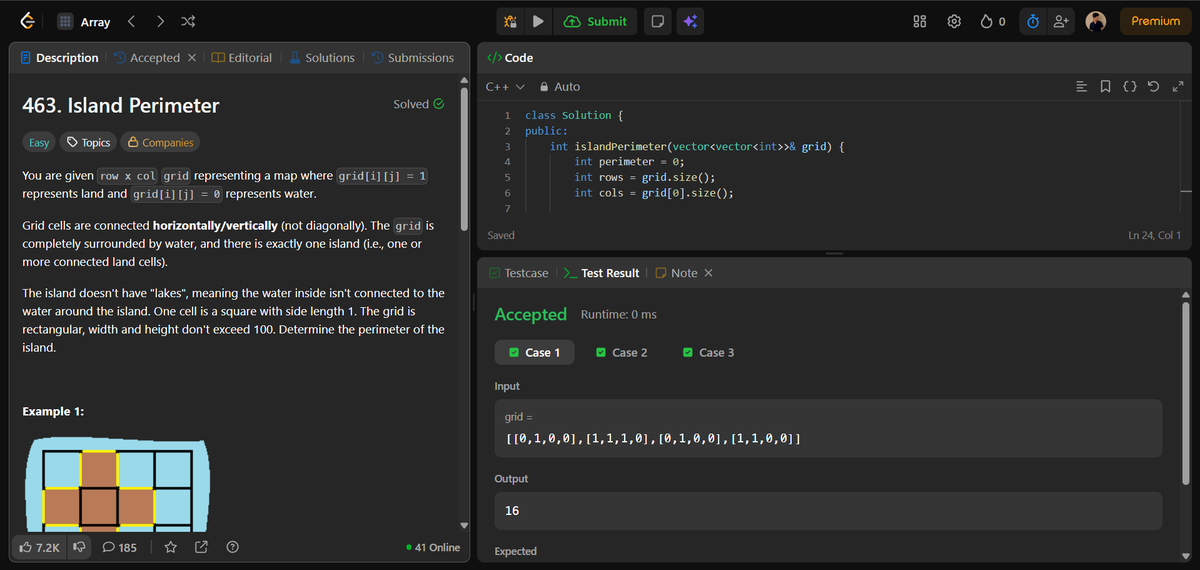
Task: Click the 41 Online indicator
Action: tap(434, 547)
